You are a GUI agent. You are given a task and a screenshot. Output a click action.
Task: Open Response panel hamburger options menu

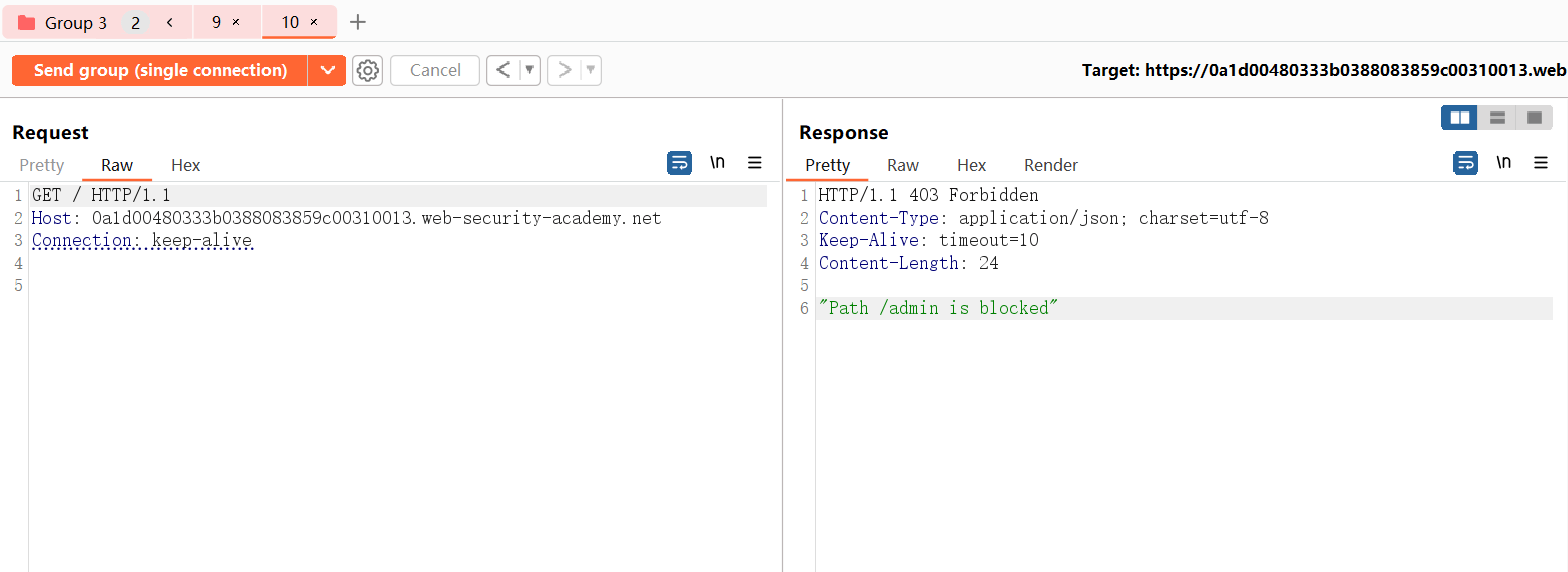tap(1541, 163)
